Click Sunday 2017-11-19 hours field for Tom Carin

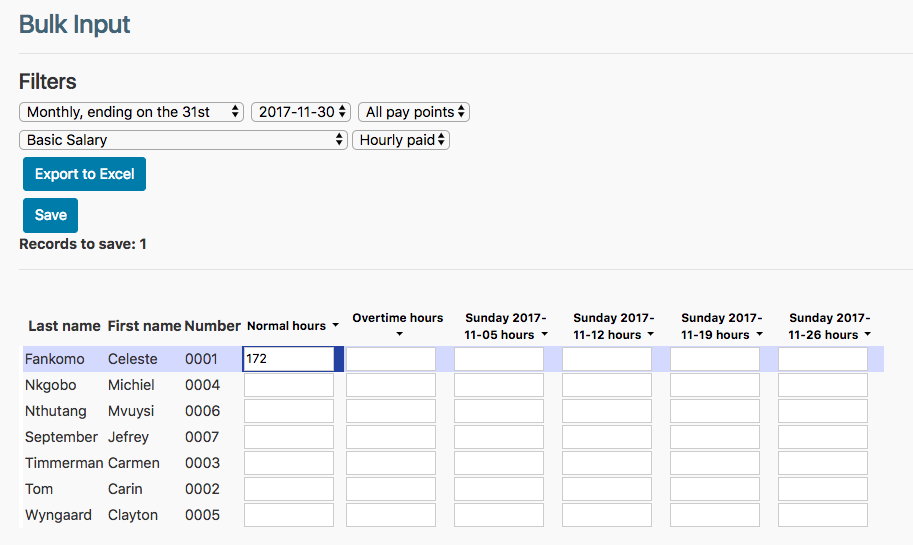click(x=715, y=489)
